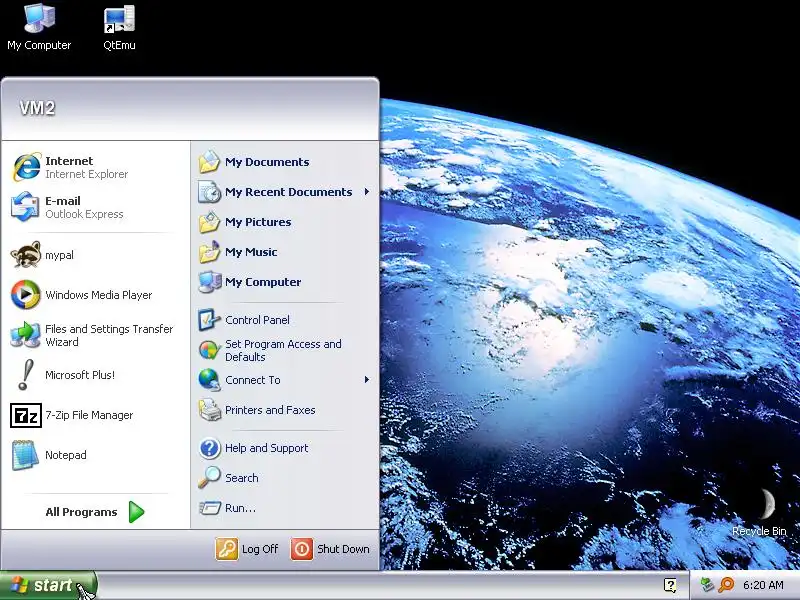Click the Internet Explorer subtitle text
This screenshot has width=800, height=600.
(86, 174)
